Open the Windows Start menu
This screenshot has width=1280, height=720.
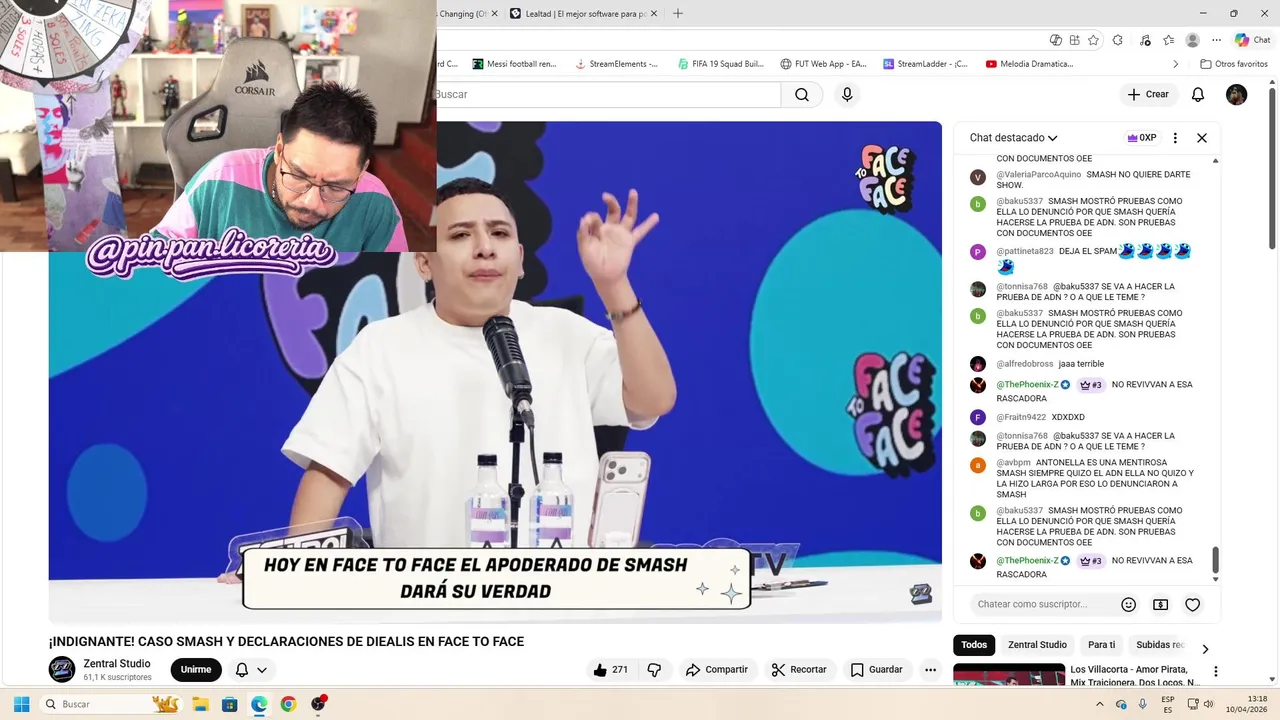(21, 704)
